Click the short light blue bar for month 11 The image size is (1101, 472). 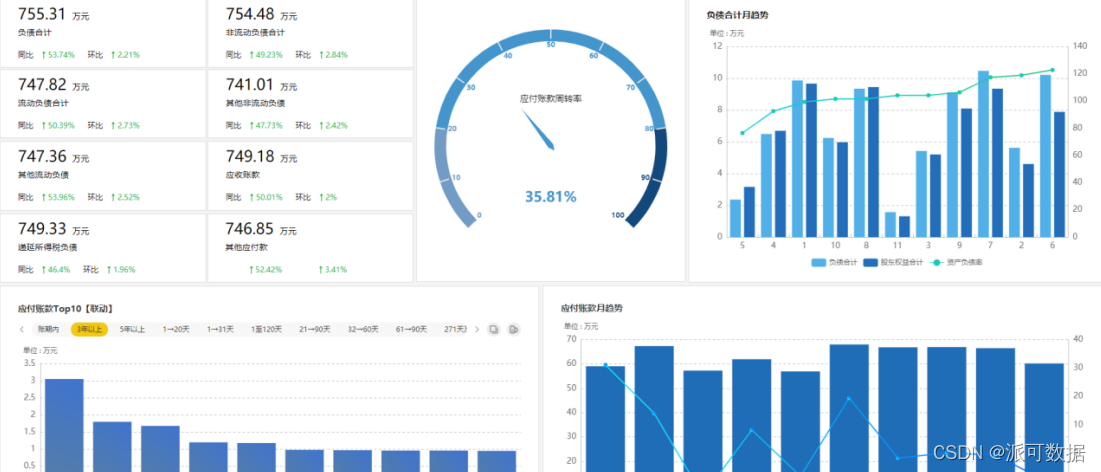click(890, 225)
